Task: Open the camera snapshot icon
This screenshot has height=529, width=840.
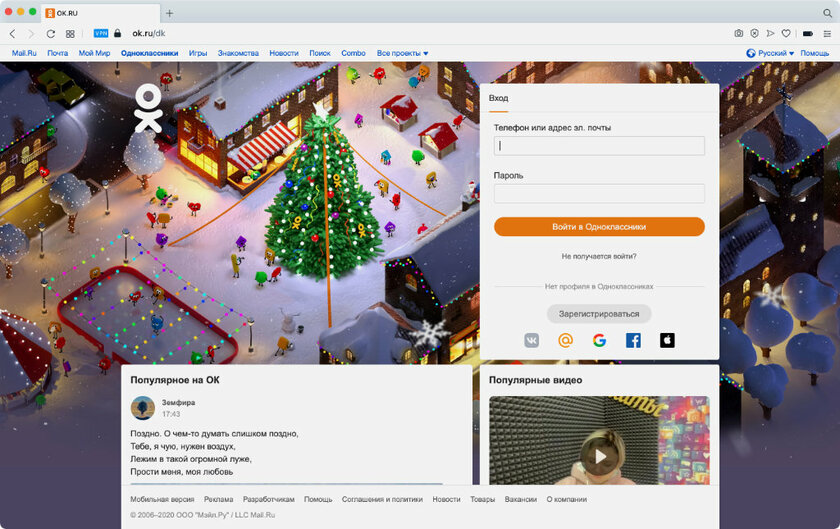Action: click(x=739, y=33)
